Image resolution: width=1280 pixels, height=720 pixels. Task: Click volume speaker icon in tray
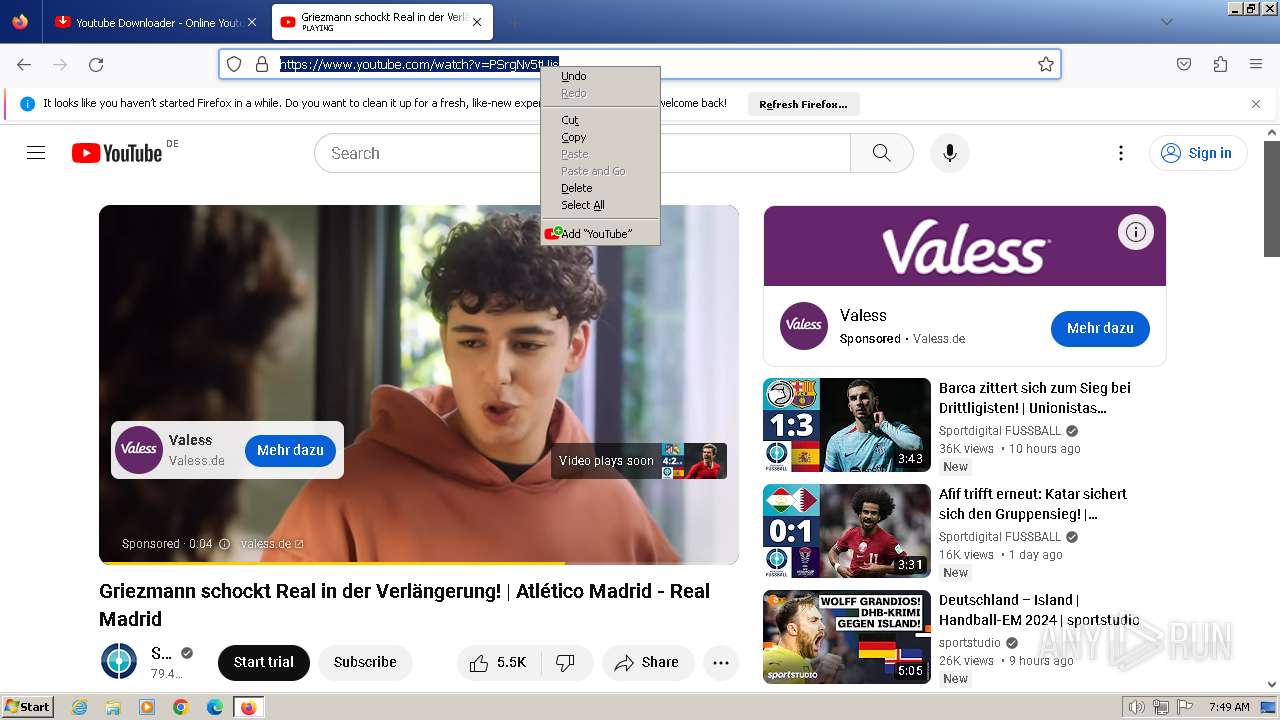click(x=1137, y=707)
